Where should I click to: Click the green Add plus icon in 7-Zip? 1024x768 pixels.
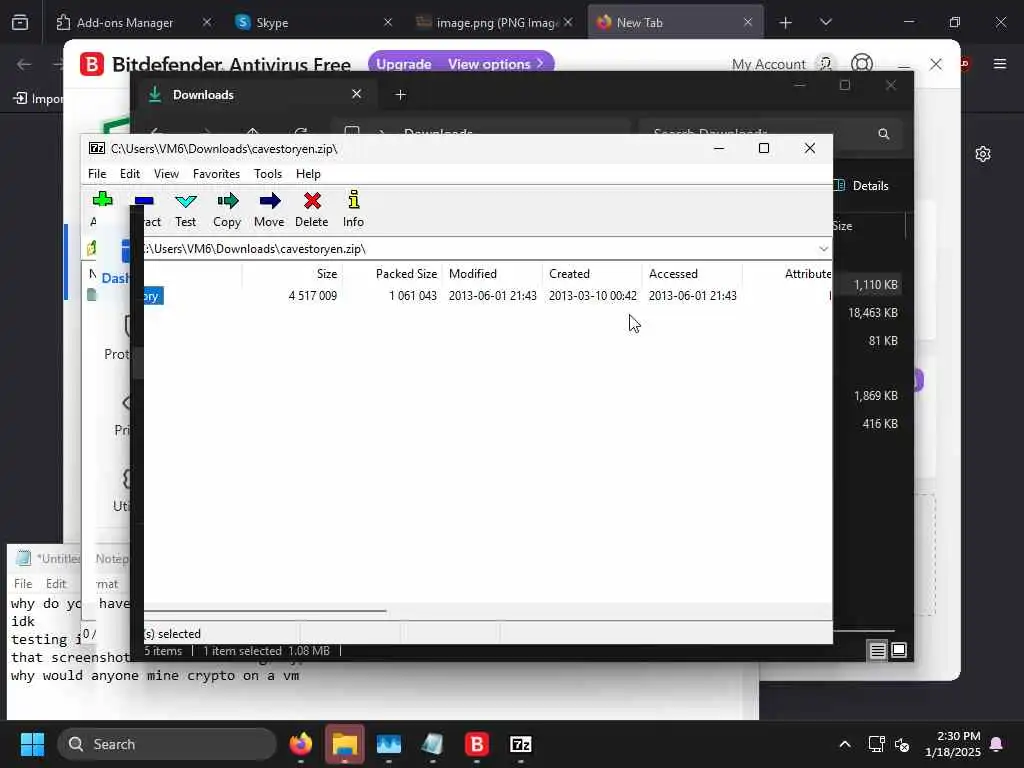click(103, 200)
